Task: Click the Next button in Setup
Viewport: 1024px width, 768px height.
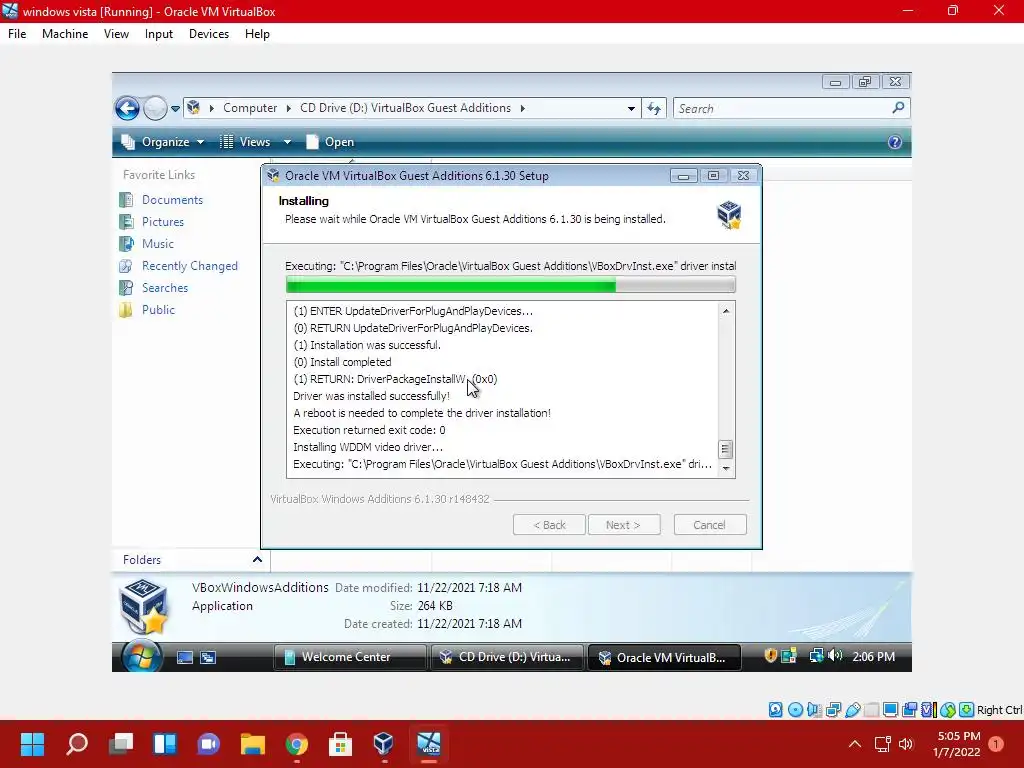Action: click(624, 524)
